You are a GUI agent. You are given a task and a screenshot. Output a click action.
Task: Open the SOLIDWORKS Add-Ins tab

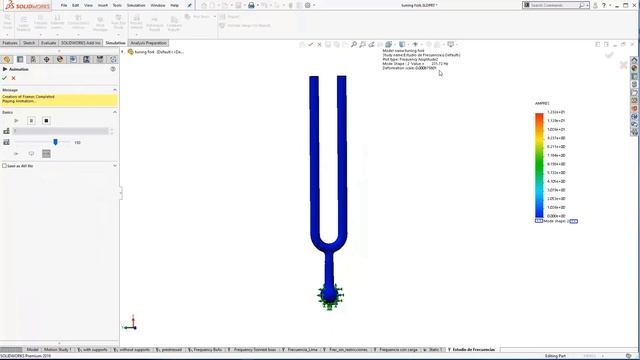(x=81, y=43)
